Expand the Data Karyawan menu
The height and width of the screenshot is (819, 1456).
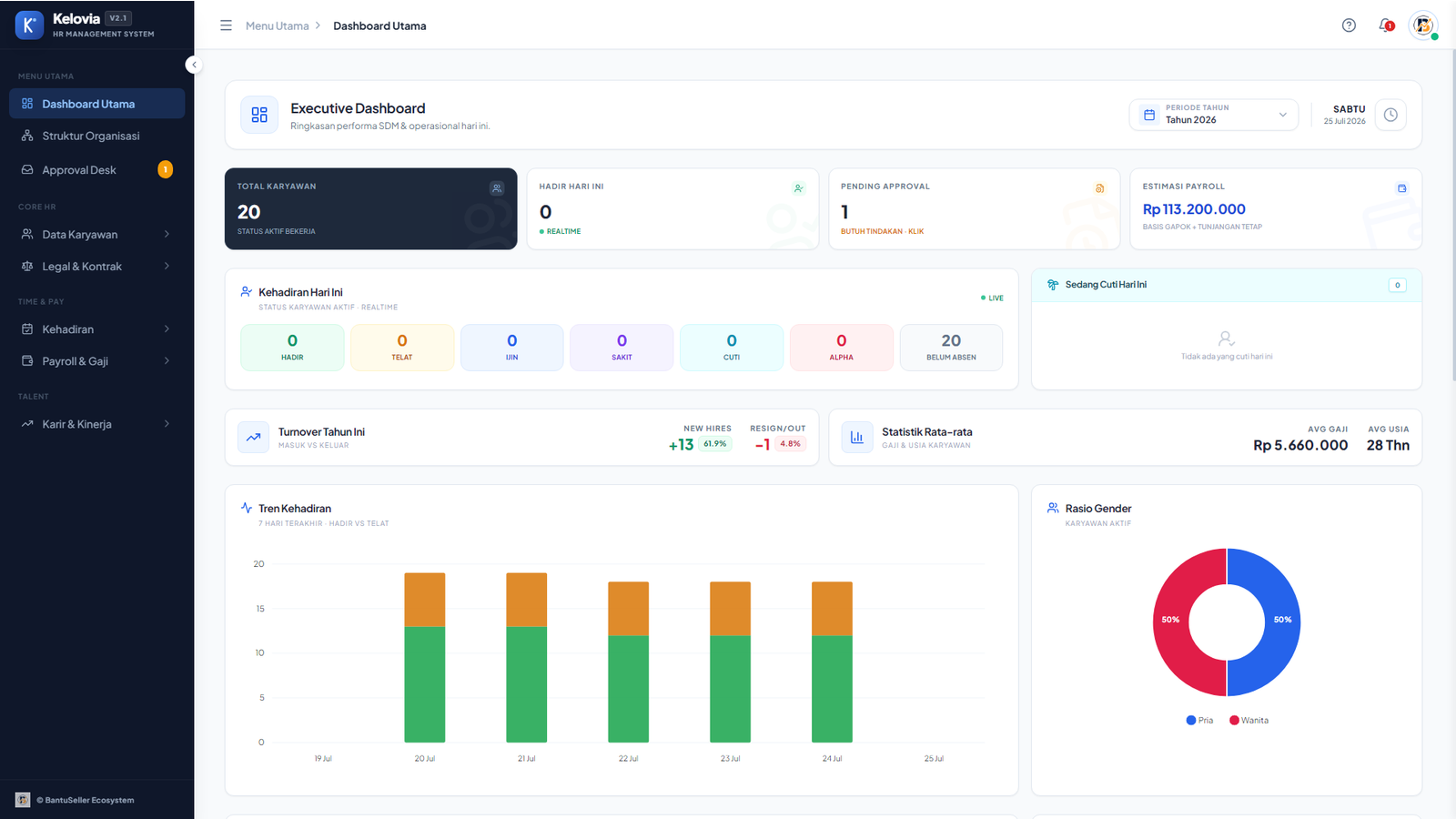[96, 234]
